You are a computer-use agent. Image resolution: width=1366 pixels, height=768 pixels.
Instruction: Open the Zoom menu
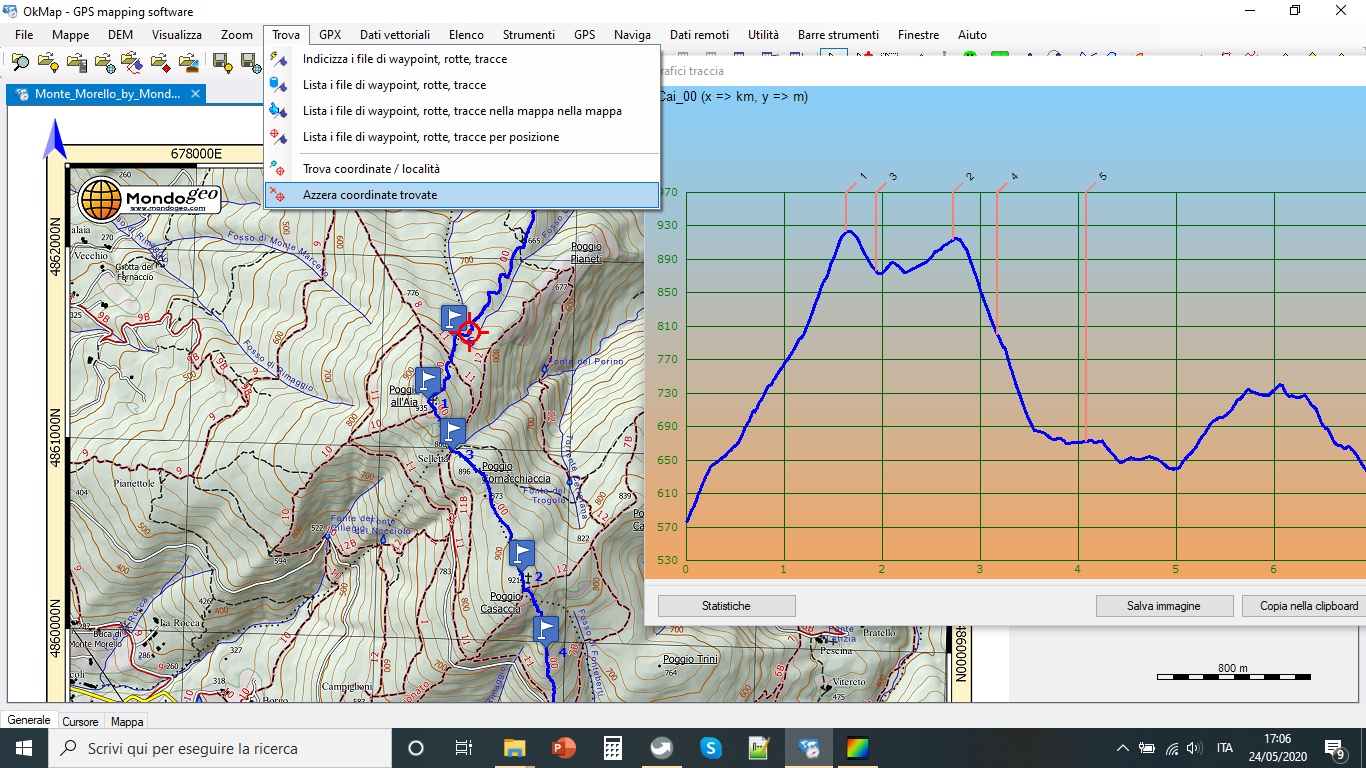click(x=237, y=35)
